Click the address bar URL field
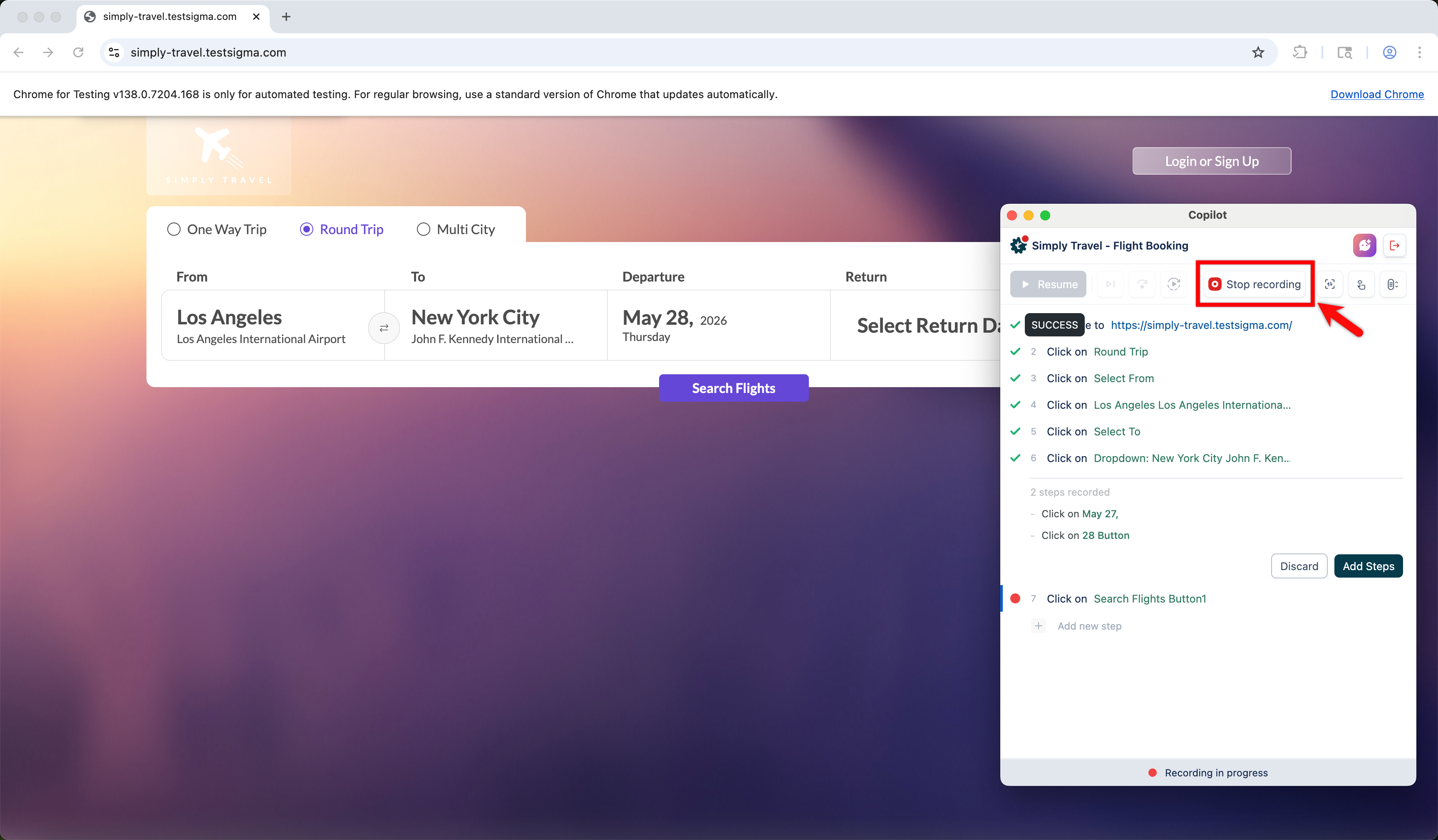The width and height of the screenshot is (1438, 840). pyautogui.click(x=689, y=52)
